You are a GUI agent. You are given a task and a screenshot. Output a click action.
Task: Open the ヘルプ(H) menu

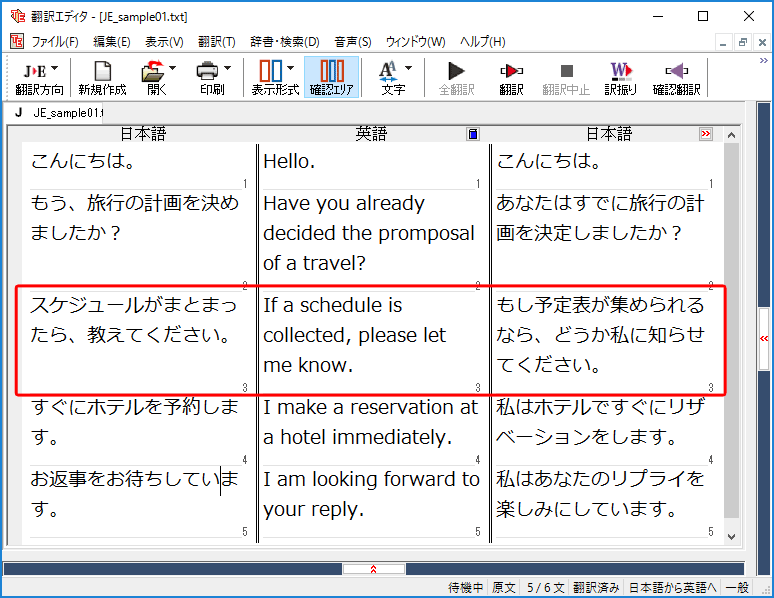point(482,42)
